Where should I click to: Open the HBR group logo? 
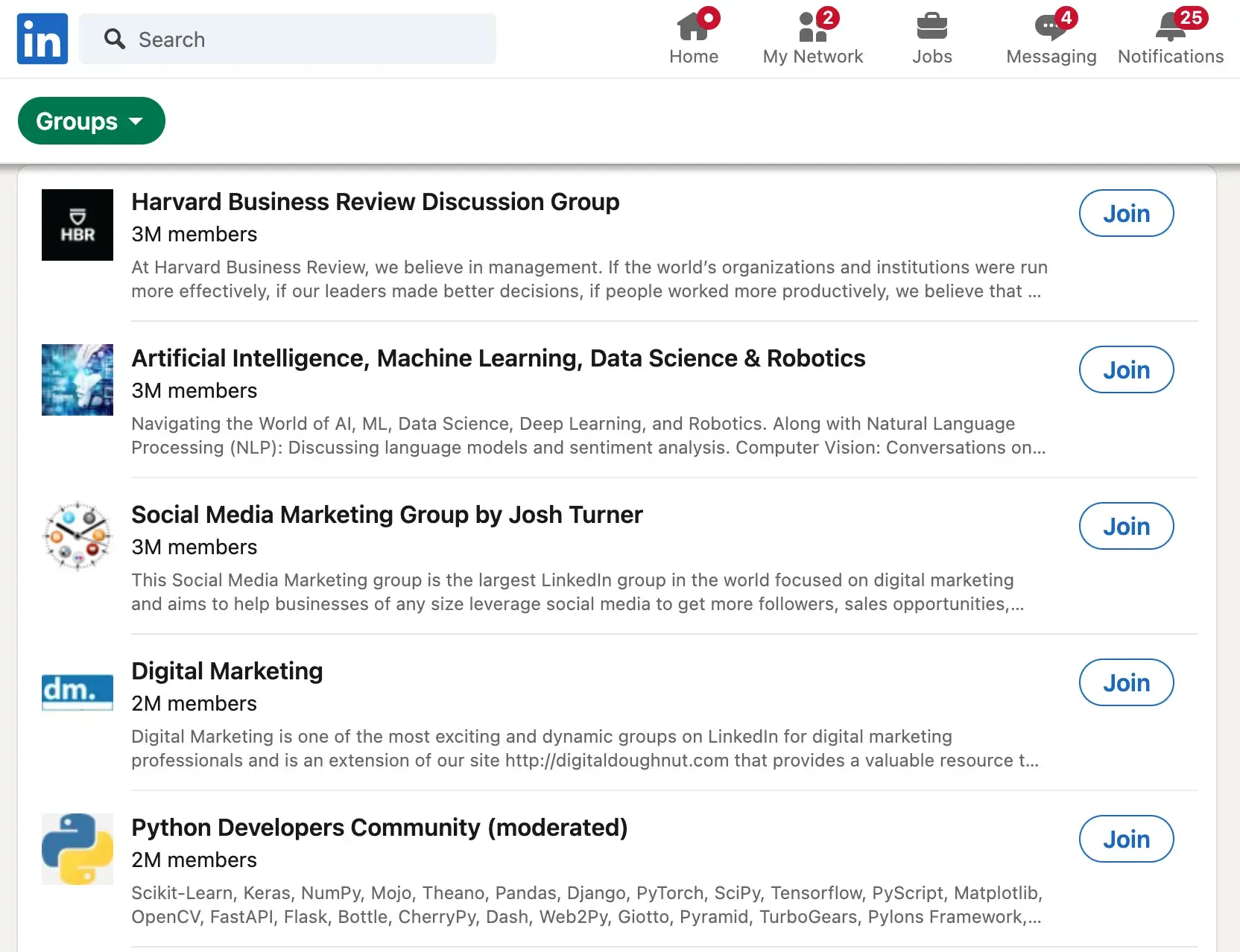click(77, 225)
